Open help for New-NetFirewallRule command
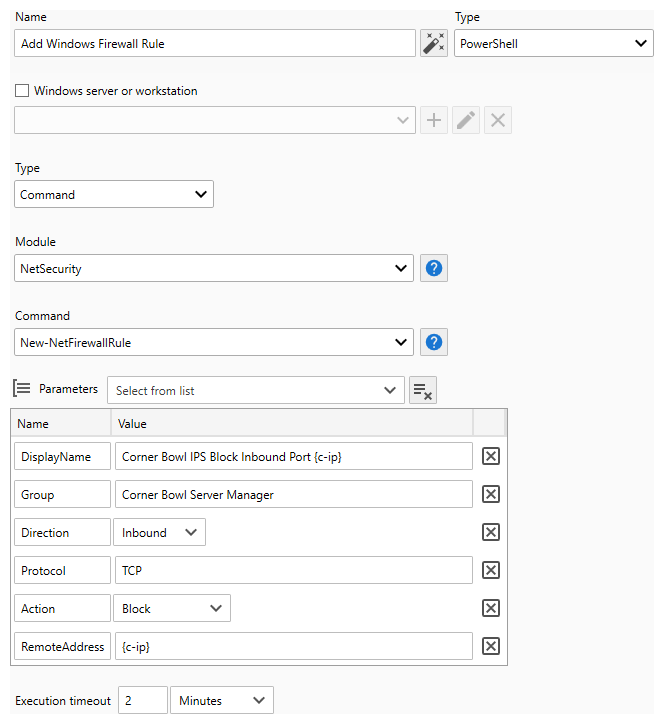Screen dimensions: 664x724 point(434,342)
